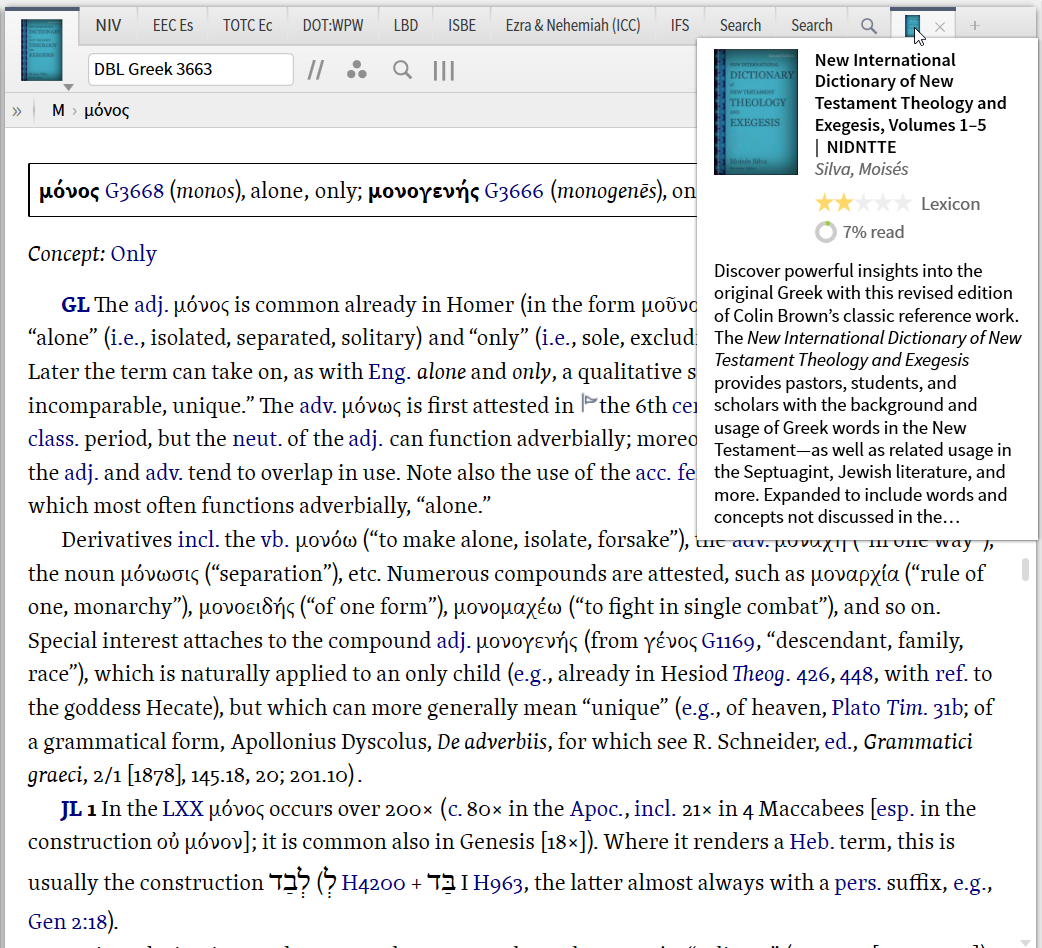Click the esp. abbreviation link
This screenshot has height=948, width=1042.
(x=895, y=810)
